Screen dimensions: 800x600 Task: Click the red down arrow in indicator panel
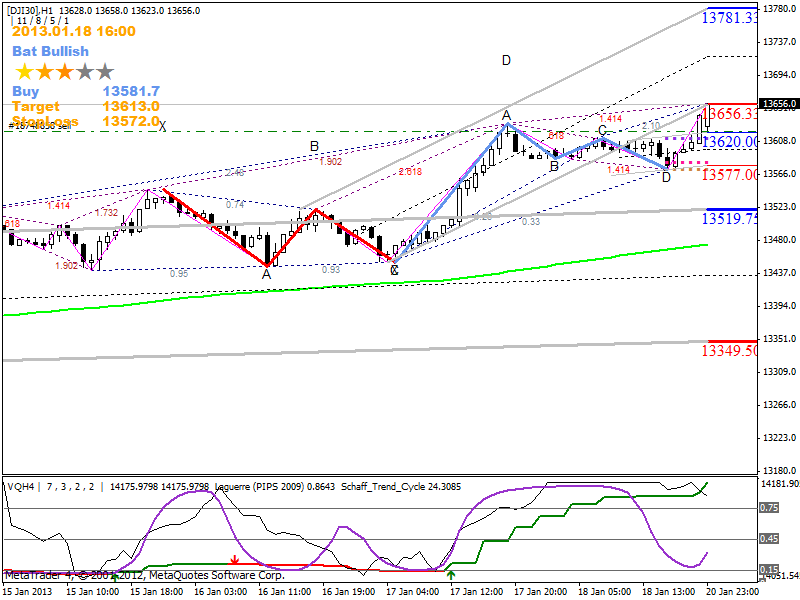click(x=234, y=560)
